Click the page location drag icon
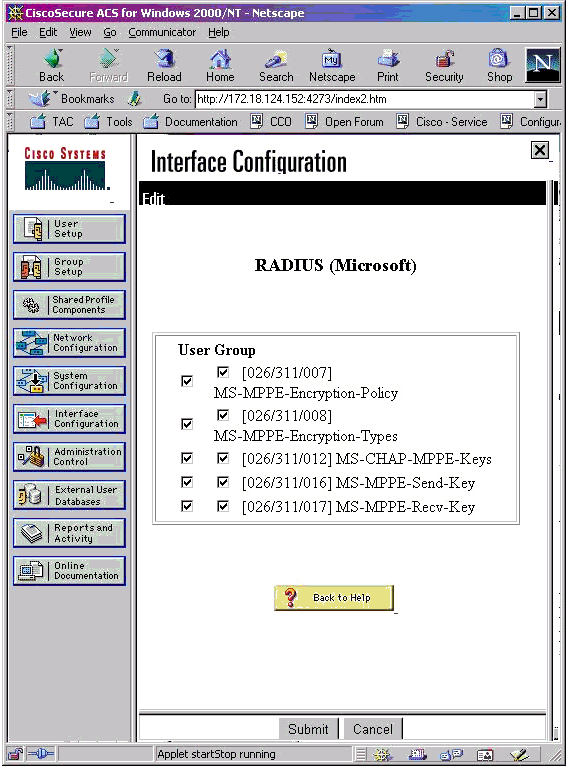Viewport: 566px width, 766px height. 134,99
